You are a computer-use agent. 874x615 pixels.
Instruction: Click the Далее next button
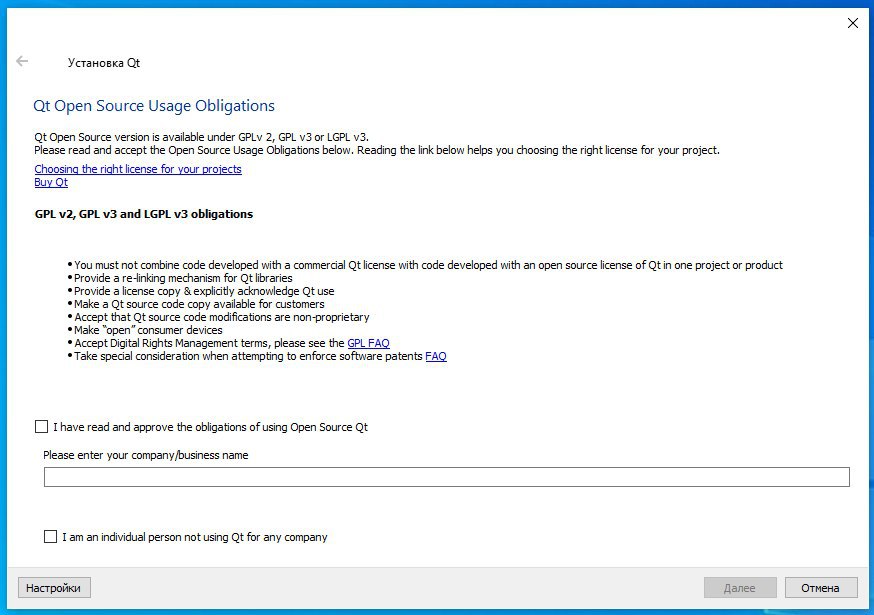click(x=740, y=588)
